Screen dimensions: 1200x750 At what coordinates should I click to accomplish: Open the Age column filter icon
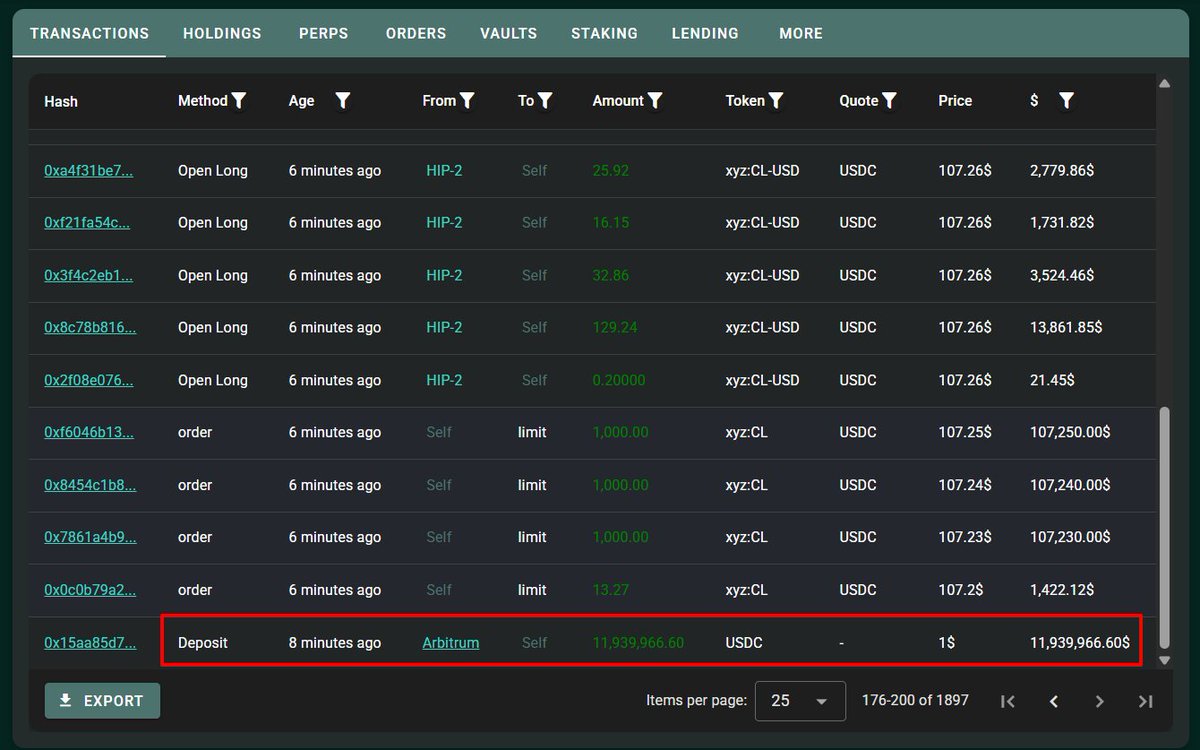tap(343, 100)
